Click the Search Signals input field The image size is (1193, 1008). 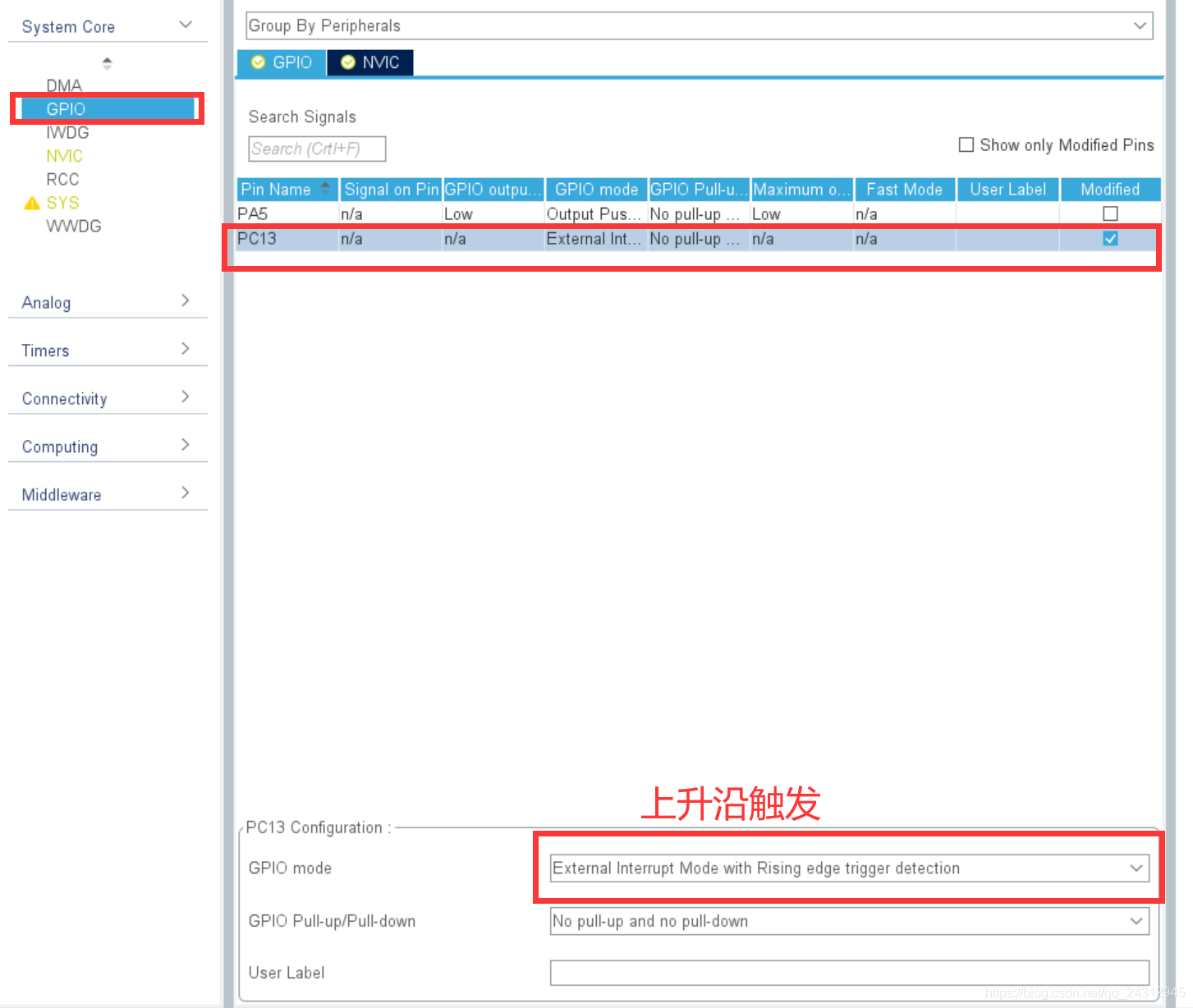pyautogui.click(x=317, y=149)
